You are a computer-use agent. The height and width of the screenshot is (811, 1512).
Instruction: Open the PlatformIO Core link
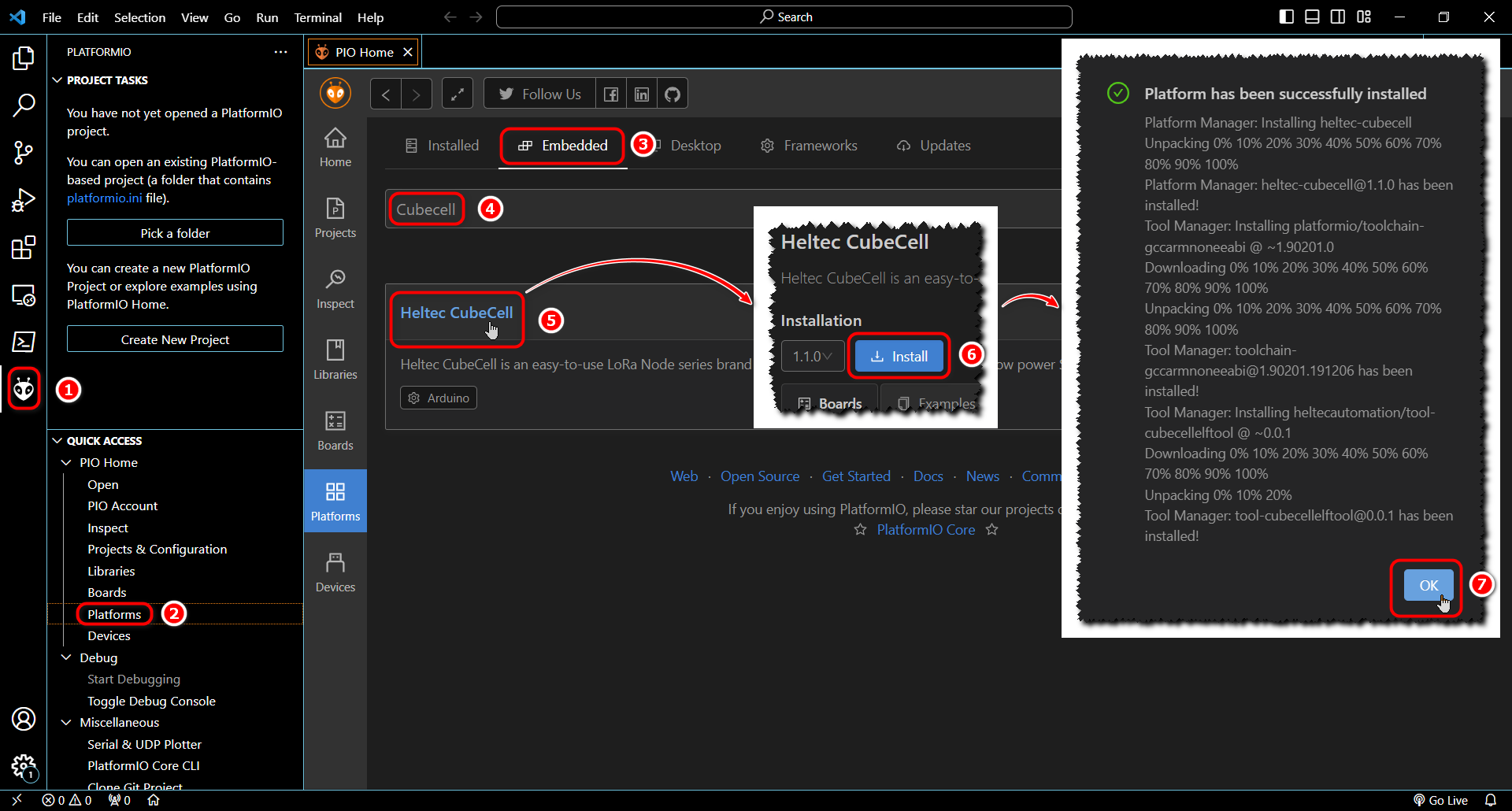(x=926, y=530)
